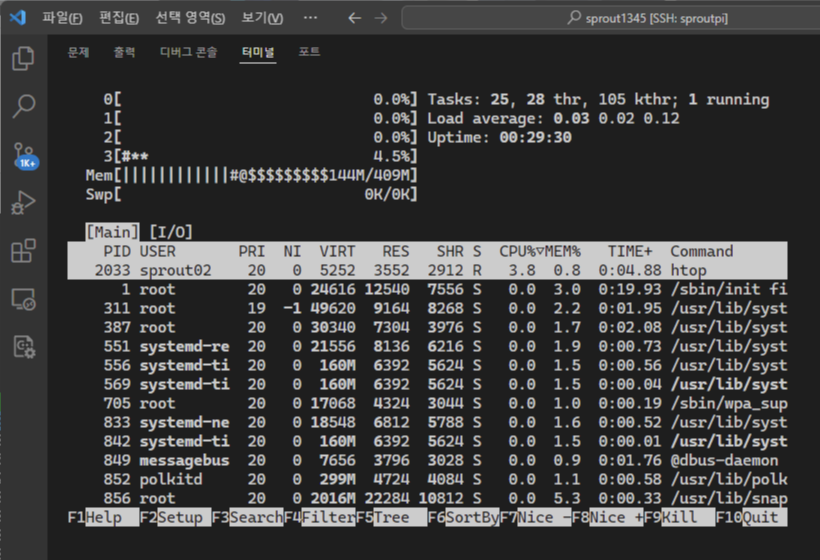This screenshot has width=820, height=560.
Task: Click the sprout1345 [SSH: sproutpi] search box
Action: (611, 18)
